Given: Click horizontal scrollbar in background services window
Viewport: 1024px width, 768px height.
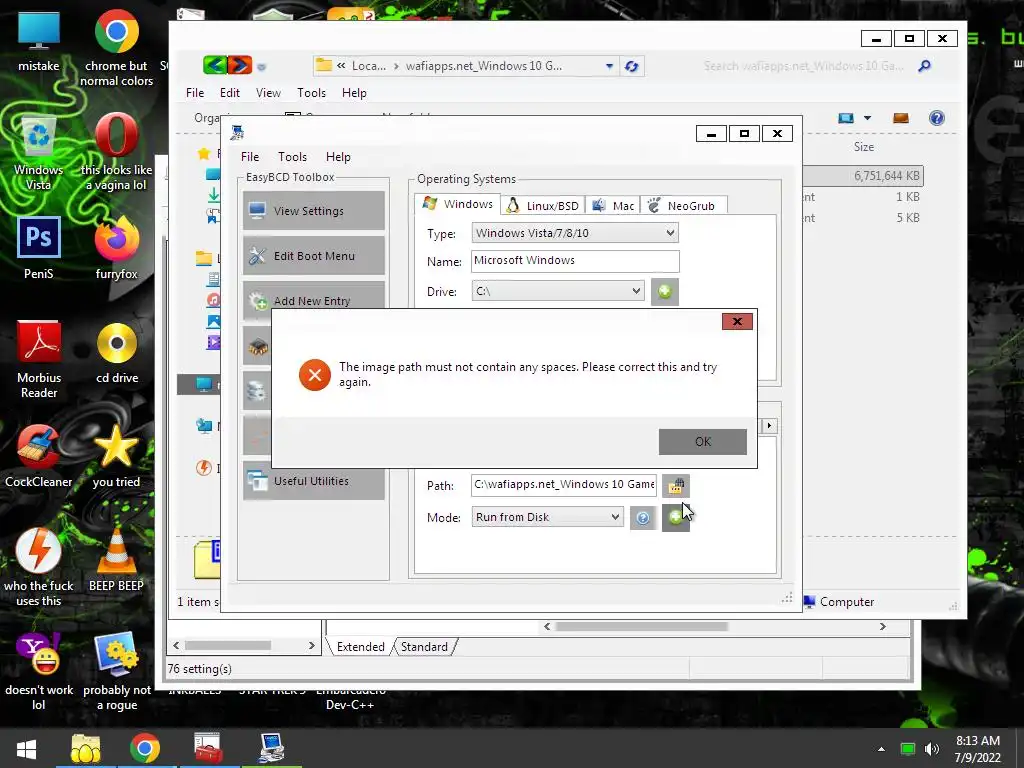Looking at the screenshot, I should [x=641, y=626].
